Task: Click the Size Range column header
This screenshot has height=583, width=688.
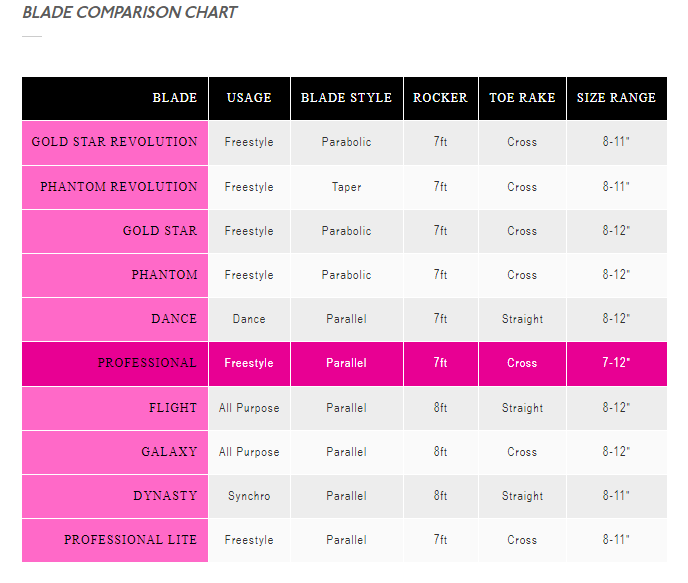Action: point(616,98)
